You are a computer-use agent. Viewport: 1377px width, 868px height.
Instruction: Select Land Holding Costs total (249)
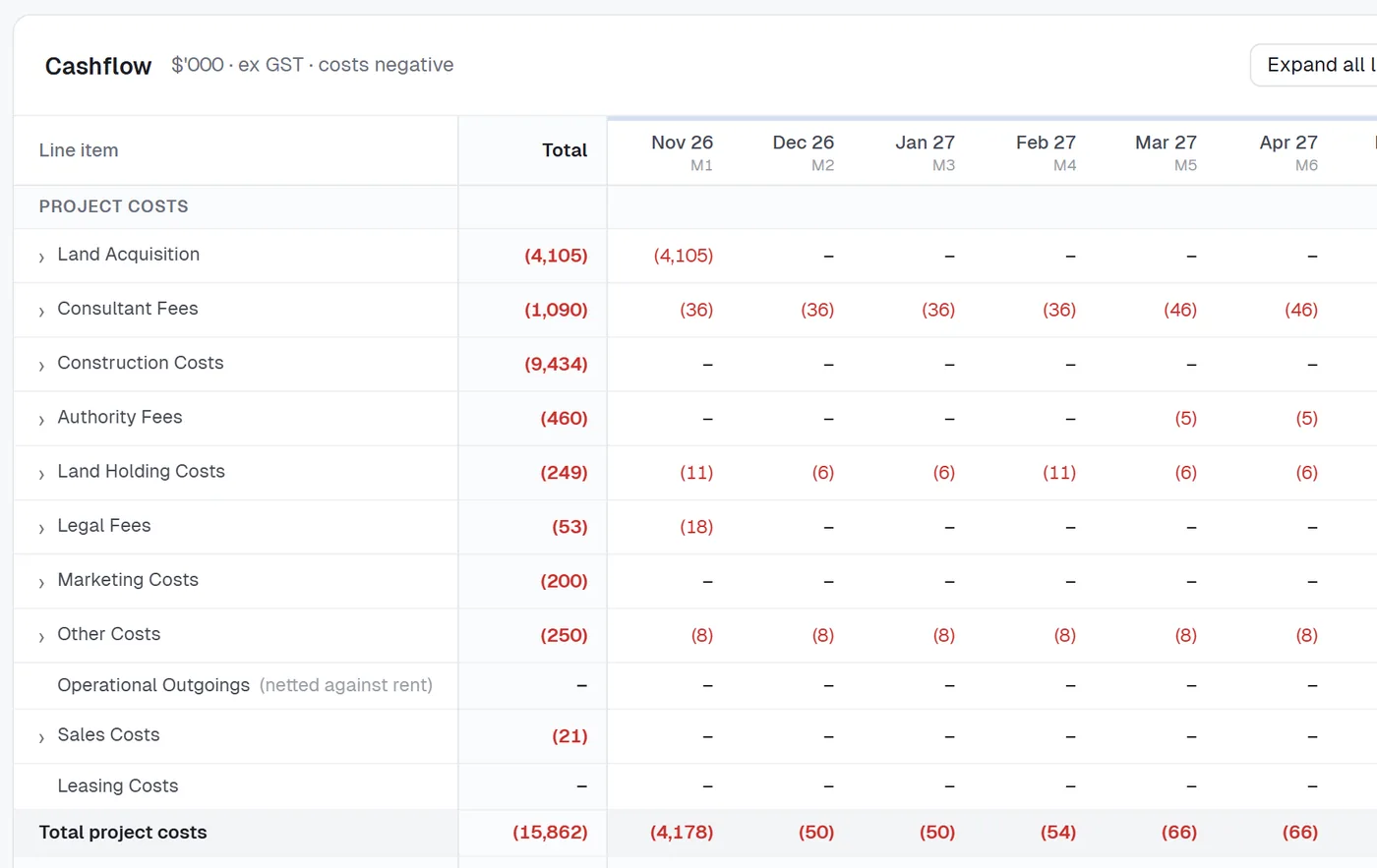(x=564, y=473)
